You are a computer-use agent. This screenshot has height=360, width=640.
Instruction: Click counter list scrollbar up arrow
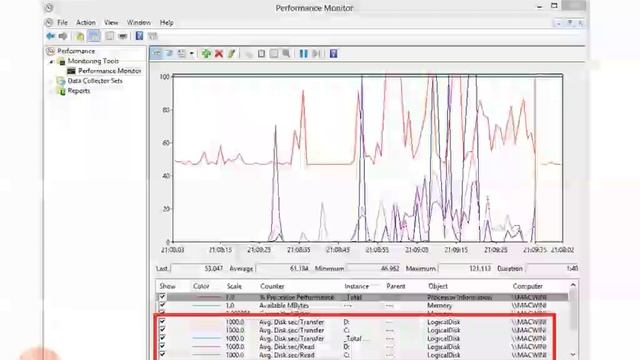(573, 285)
